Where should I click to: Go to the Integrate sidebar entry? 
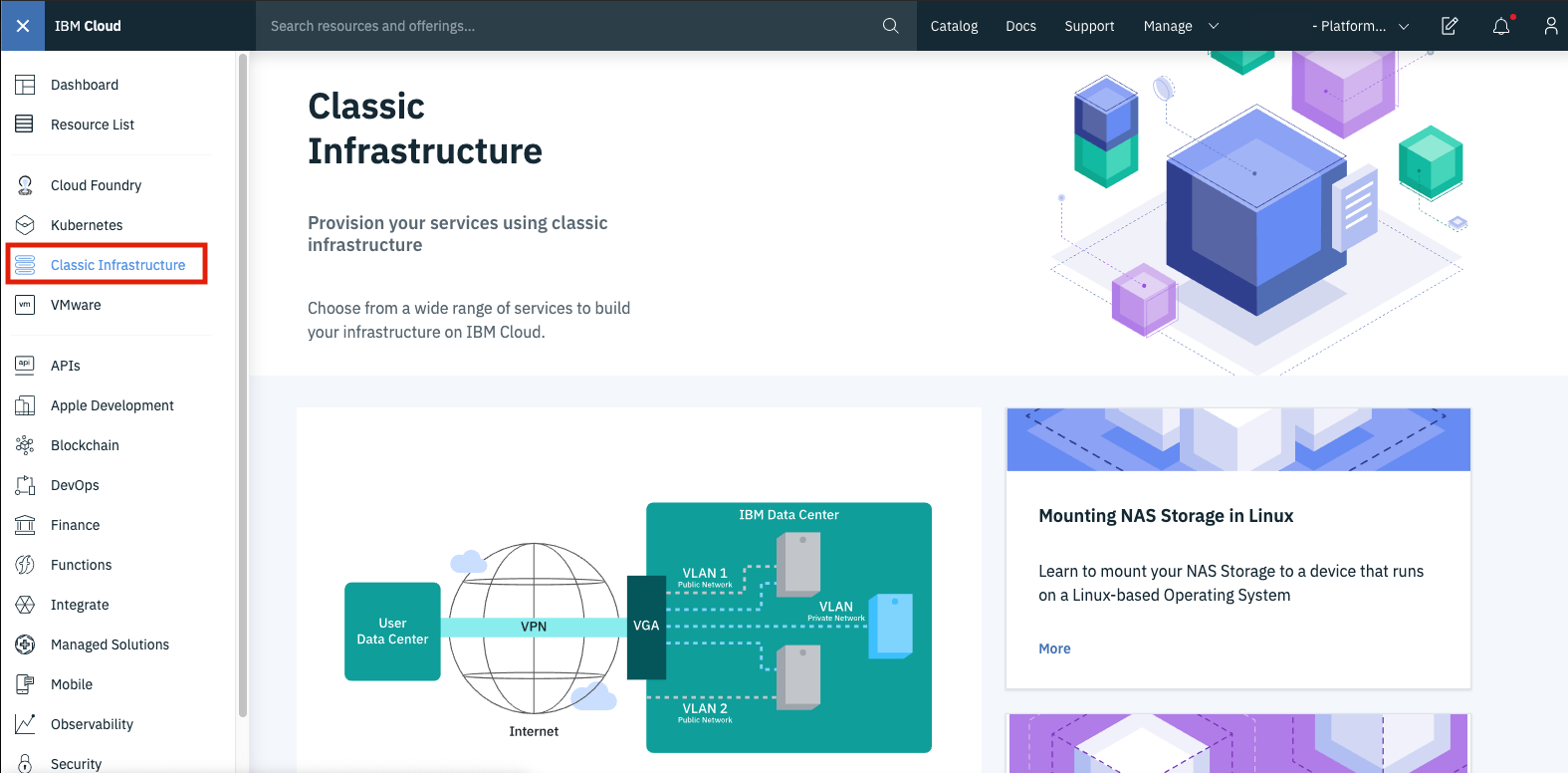[80, 605]
